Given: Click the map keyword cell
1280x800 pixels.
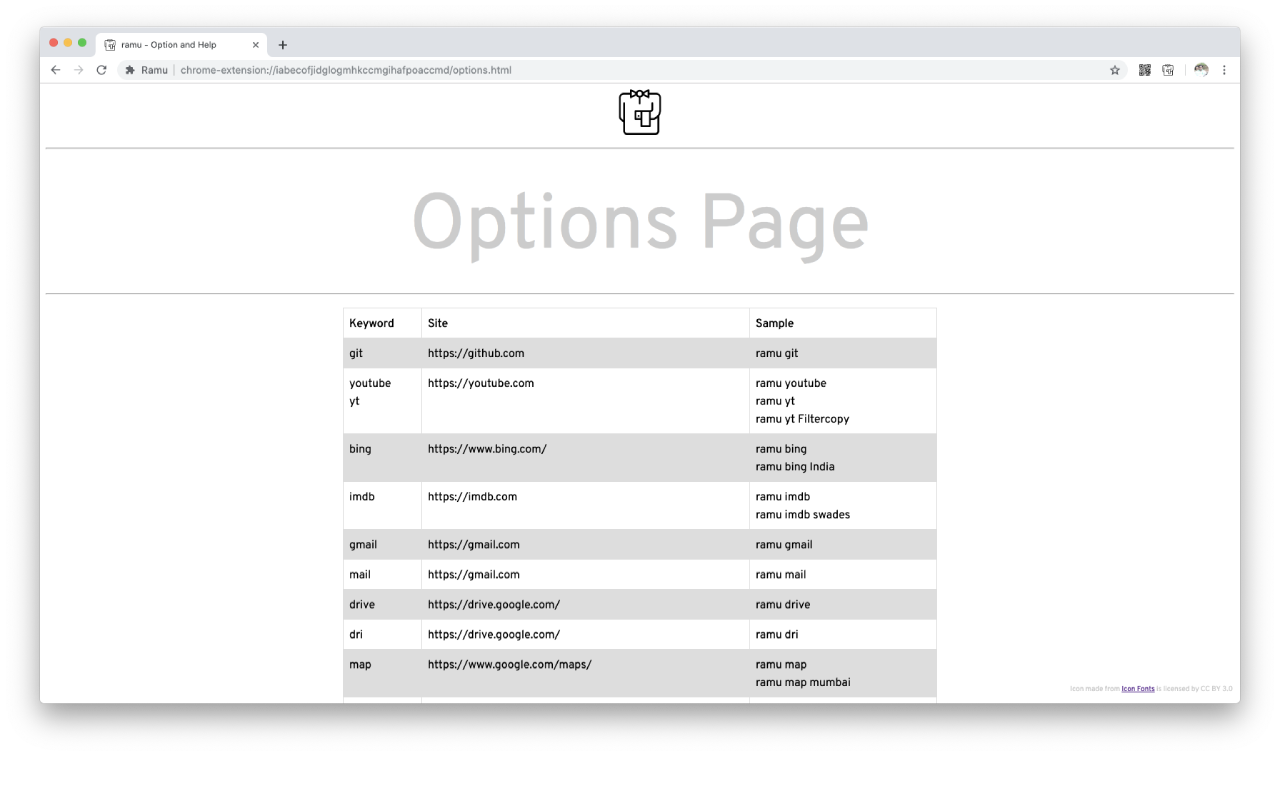Looking at the screenshot, I should click(382, 673).
